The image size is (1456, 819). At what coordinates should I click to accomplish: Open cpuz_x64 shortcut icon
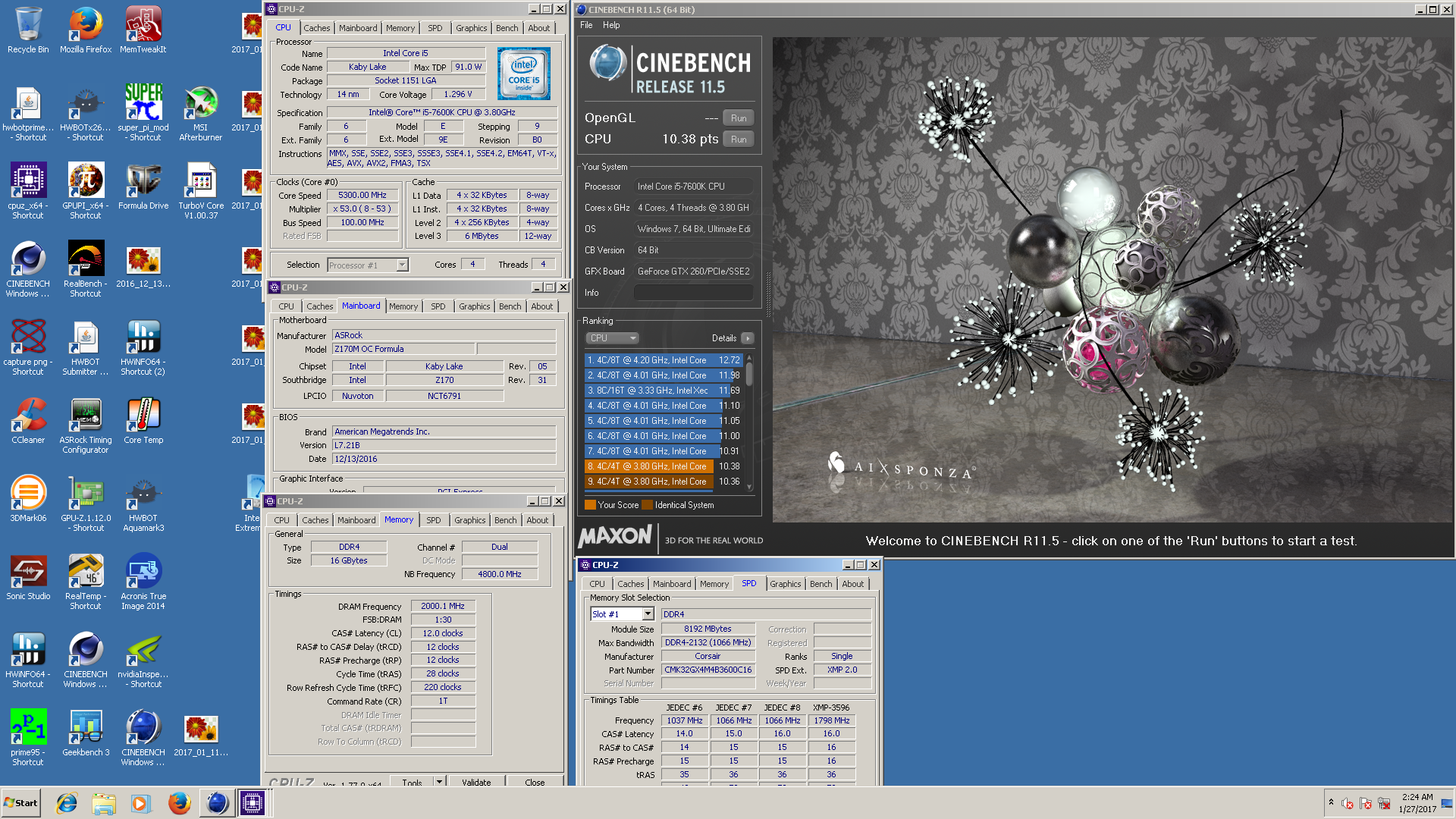click(x=28, y=191)
